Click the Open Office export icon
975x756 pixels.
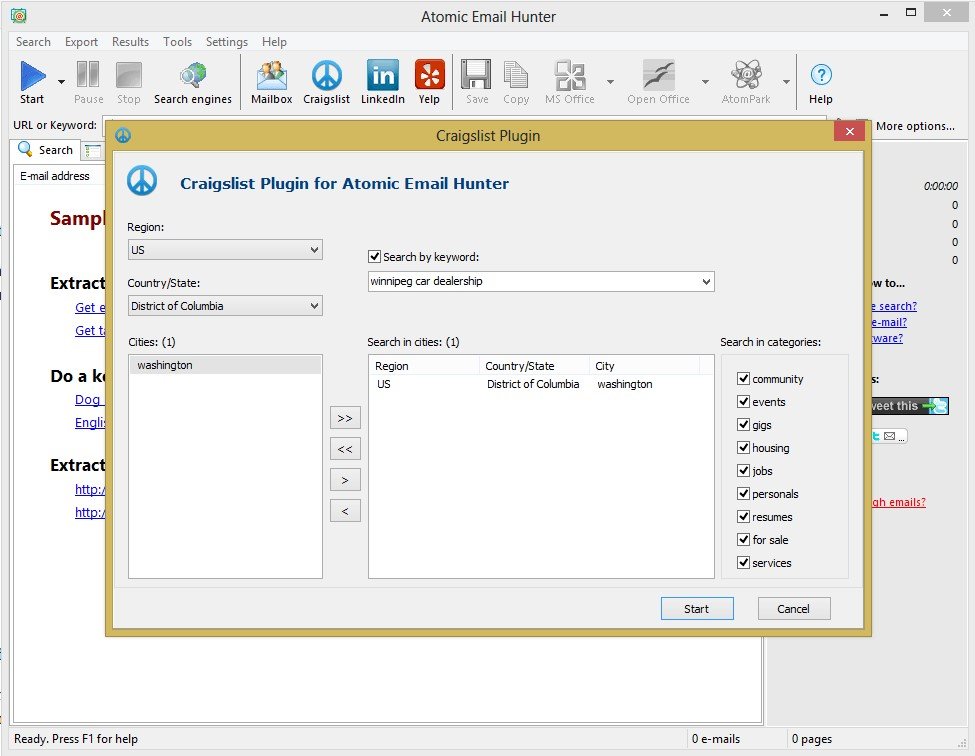(658, 75)
